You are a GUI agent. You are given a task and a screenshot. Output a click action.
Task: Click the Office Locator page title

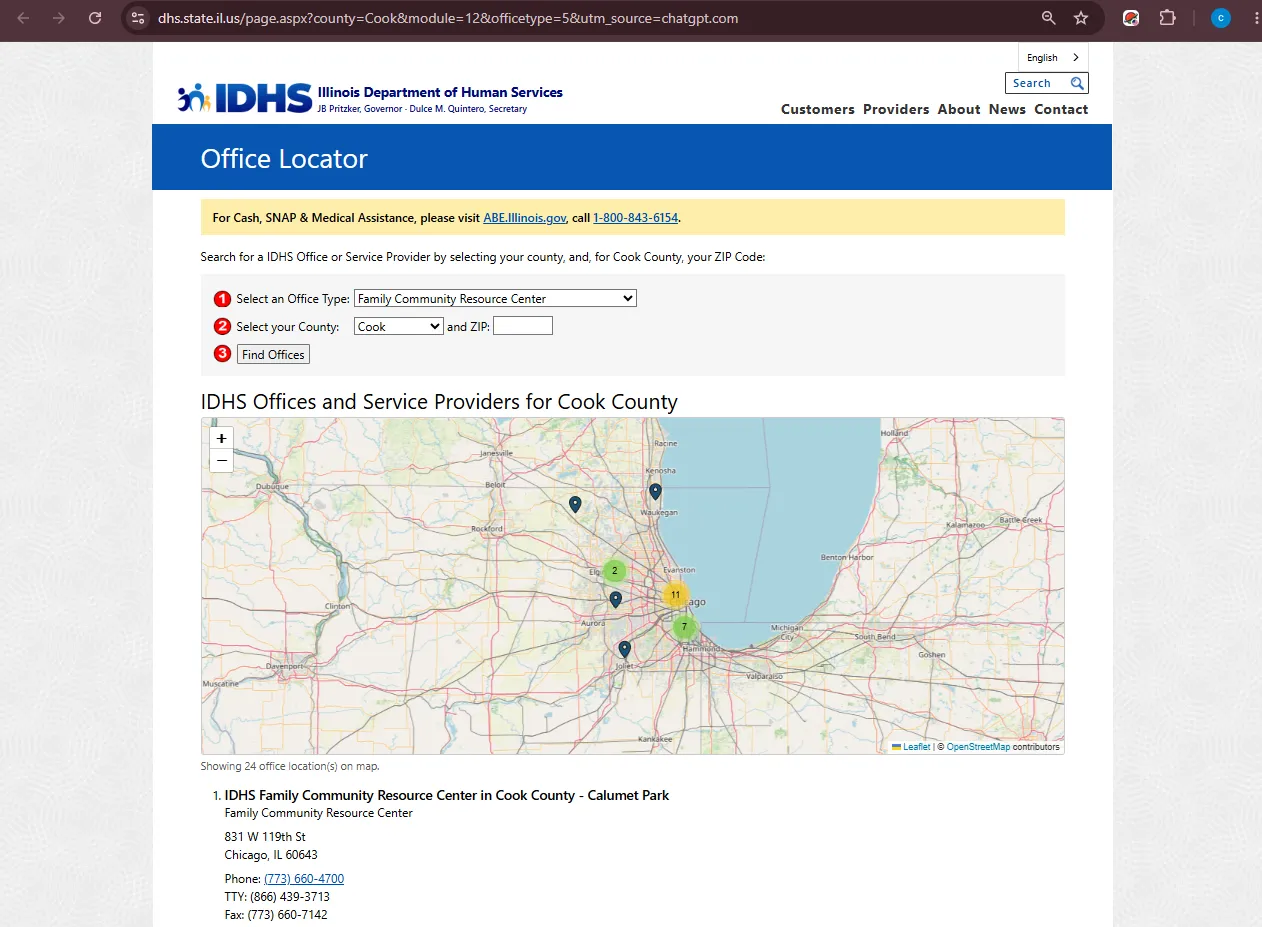[x=284, y=159]
